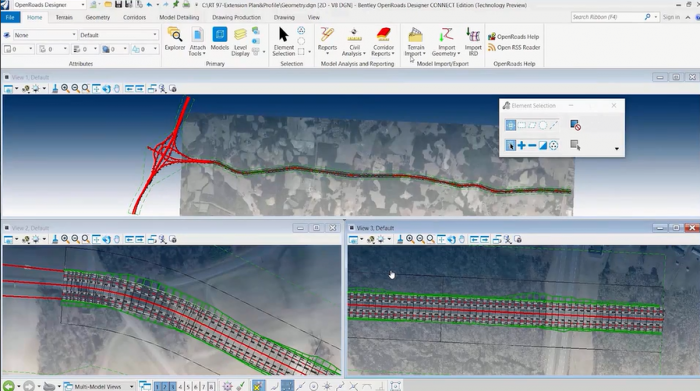700x391 pixels.
Task: Open the color attribute picker showing 0
Action: pyautogui.click(x=18, y=49)
